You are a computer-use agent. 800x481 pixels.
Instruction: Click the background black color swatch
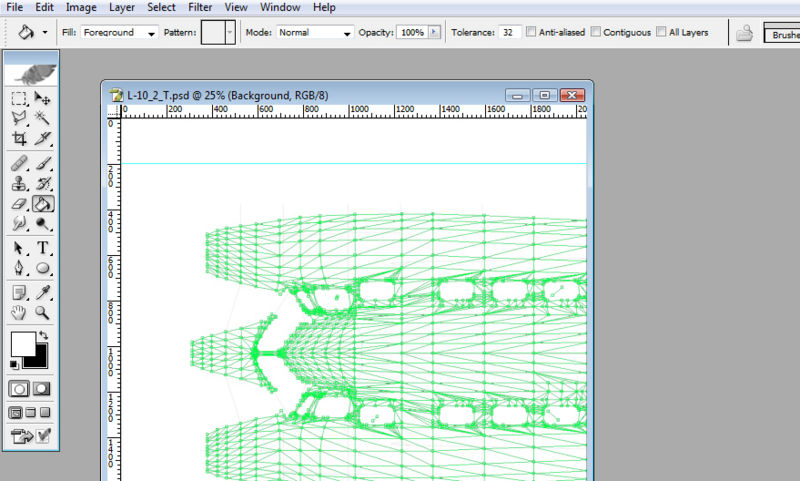41,360
